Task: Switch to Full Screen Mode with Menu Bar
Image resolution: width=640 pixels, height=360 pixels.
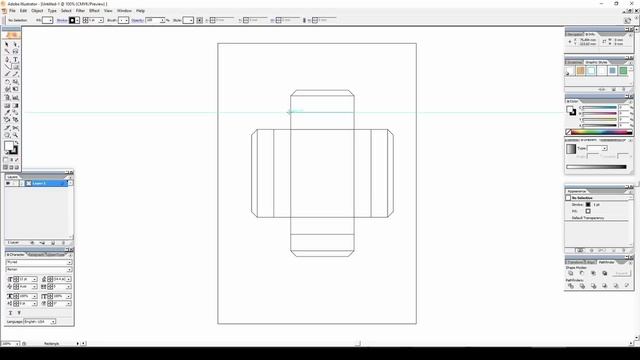Action: coord(11,167)
